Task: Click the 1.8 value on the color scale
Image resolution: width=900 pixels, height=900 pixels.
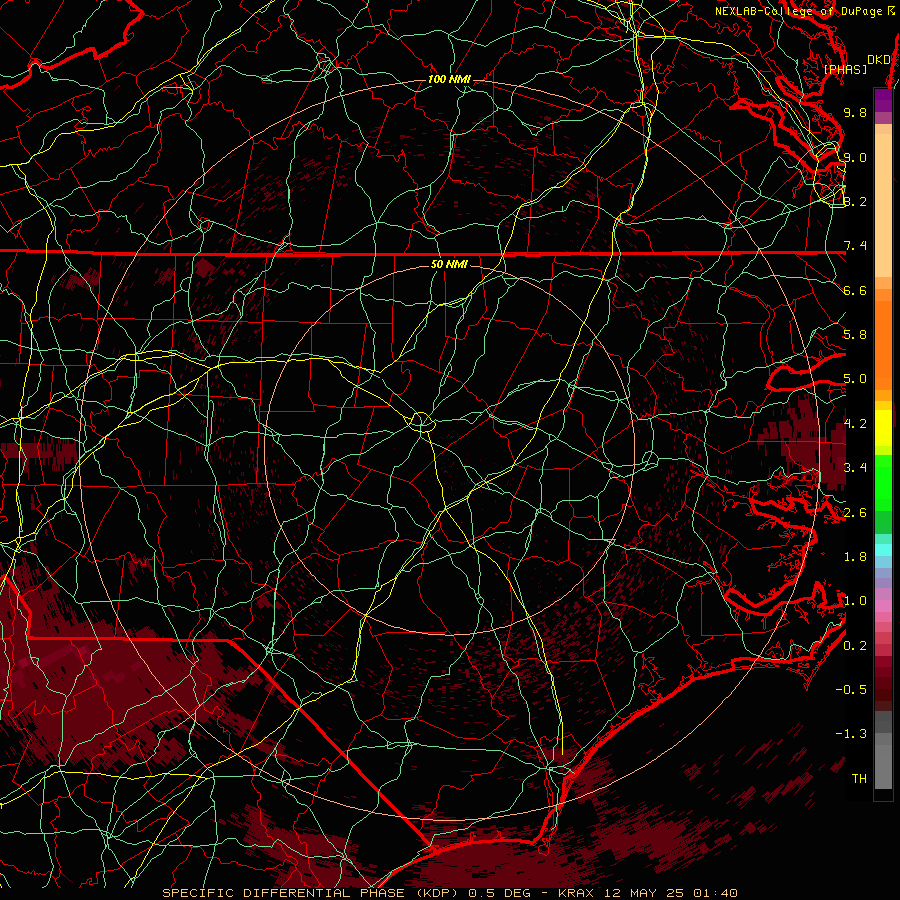Action: [x=855, y=557]
